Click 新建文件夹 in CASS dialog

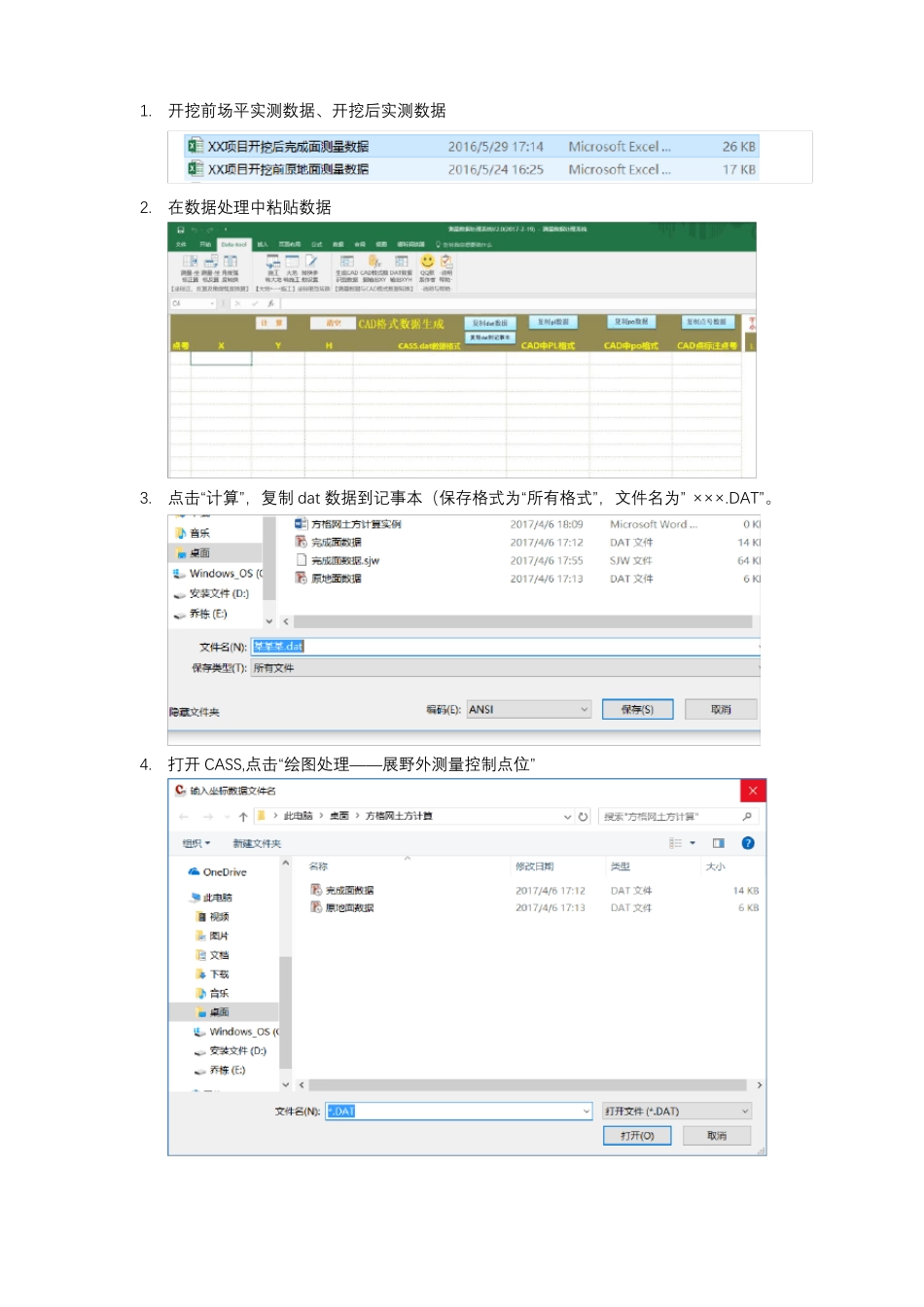(x=257, y=843)
